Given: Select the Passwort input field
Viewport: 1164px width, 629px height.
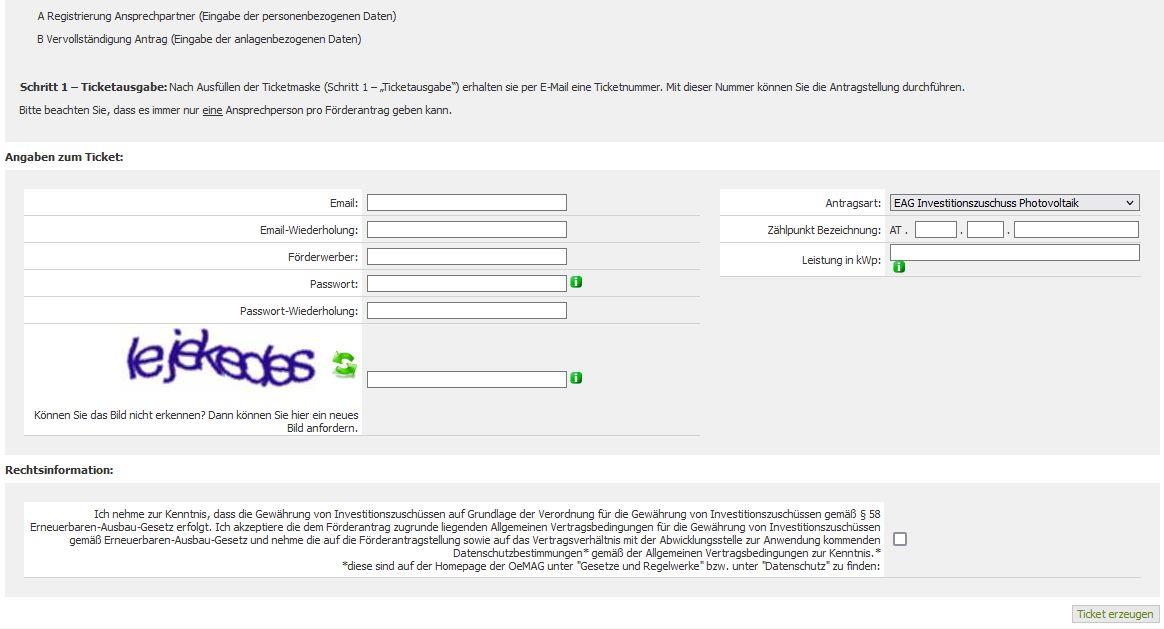Looking at the screenshot, I should (x=467, y=284).
